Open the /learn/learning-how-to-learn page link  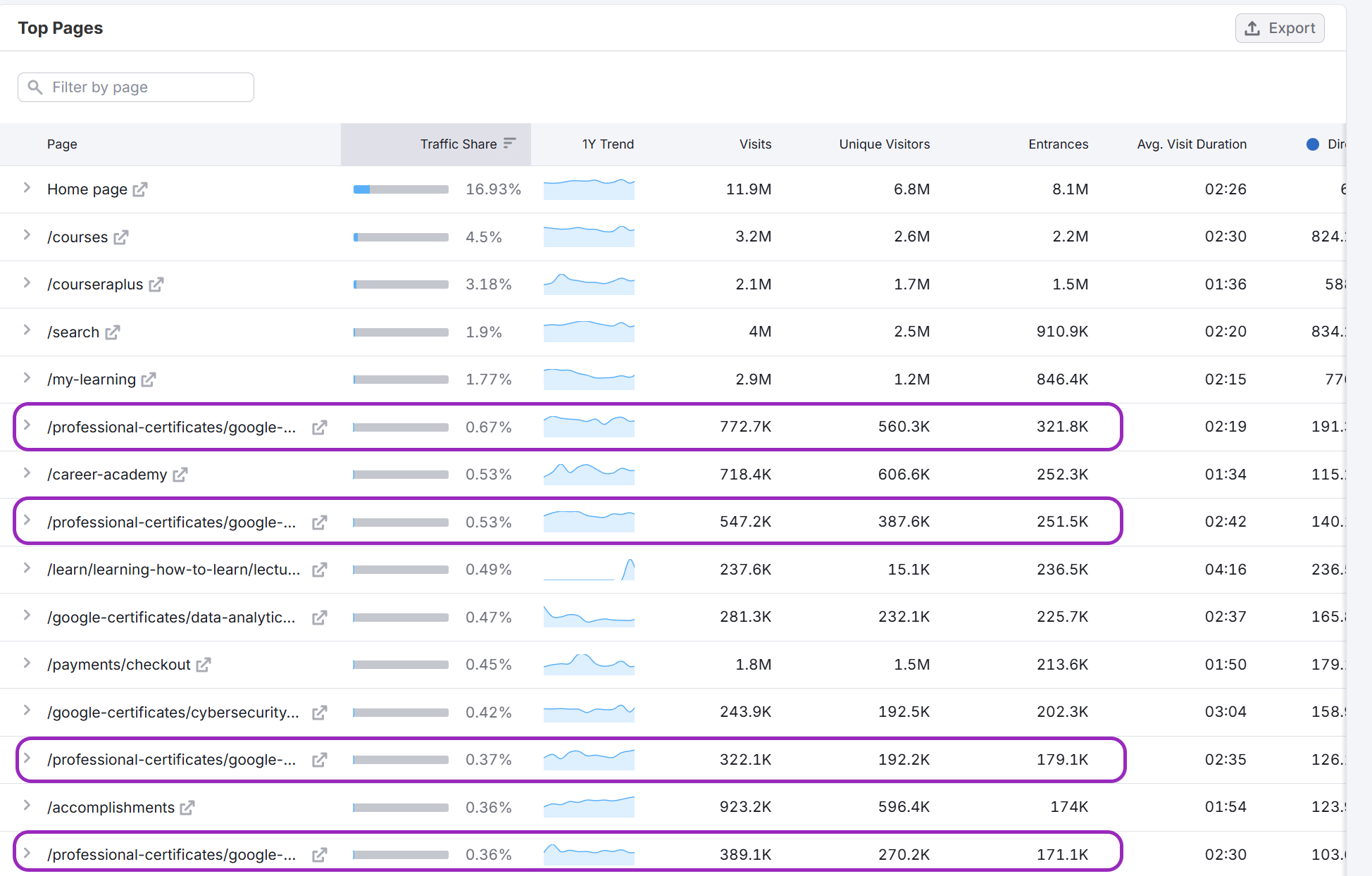tap(173, 570)
